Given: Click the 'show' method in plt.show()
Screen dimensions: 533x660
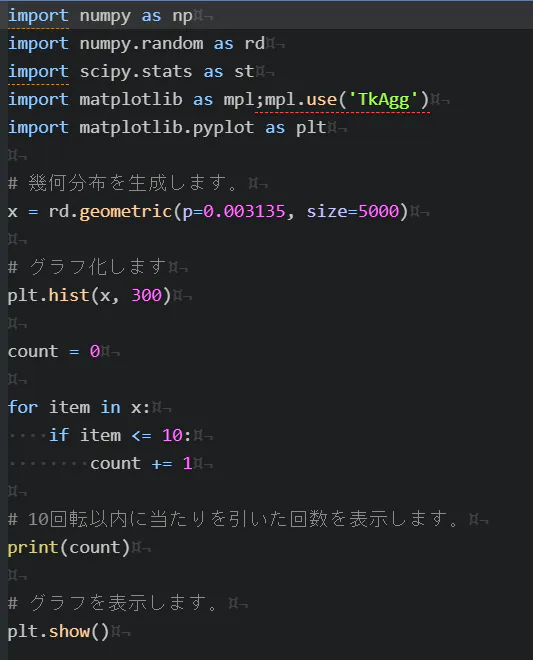Looking at the screenshot, I should pos(69,631).
